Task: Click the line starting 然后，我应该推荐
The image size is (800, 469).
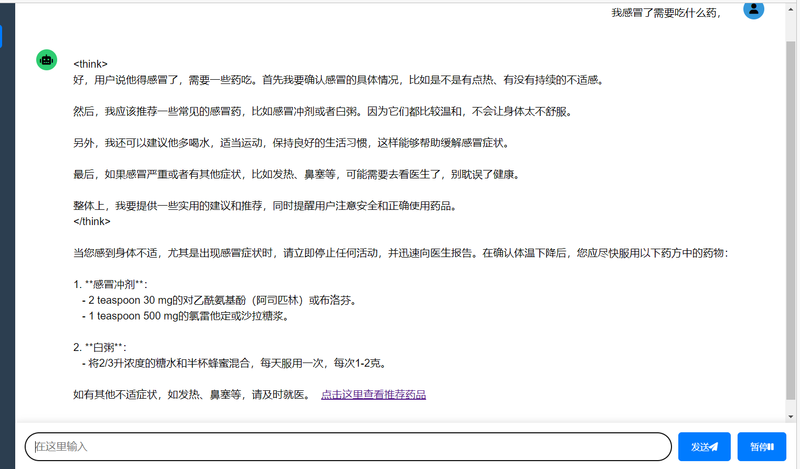Action: pyautogui.click(x=323, y=111)
